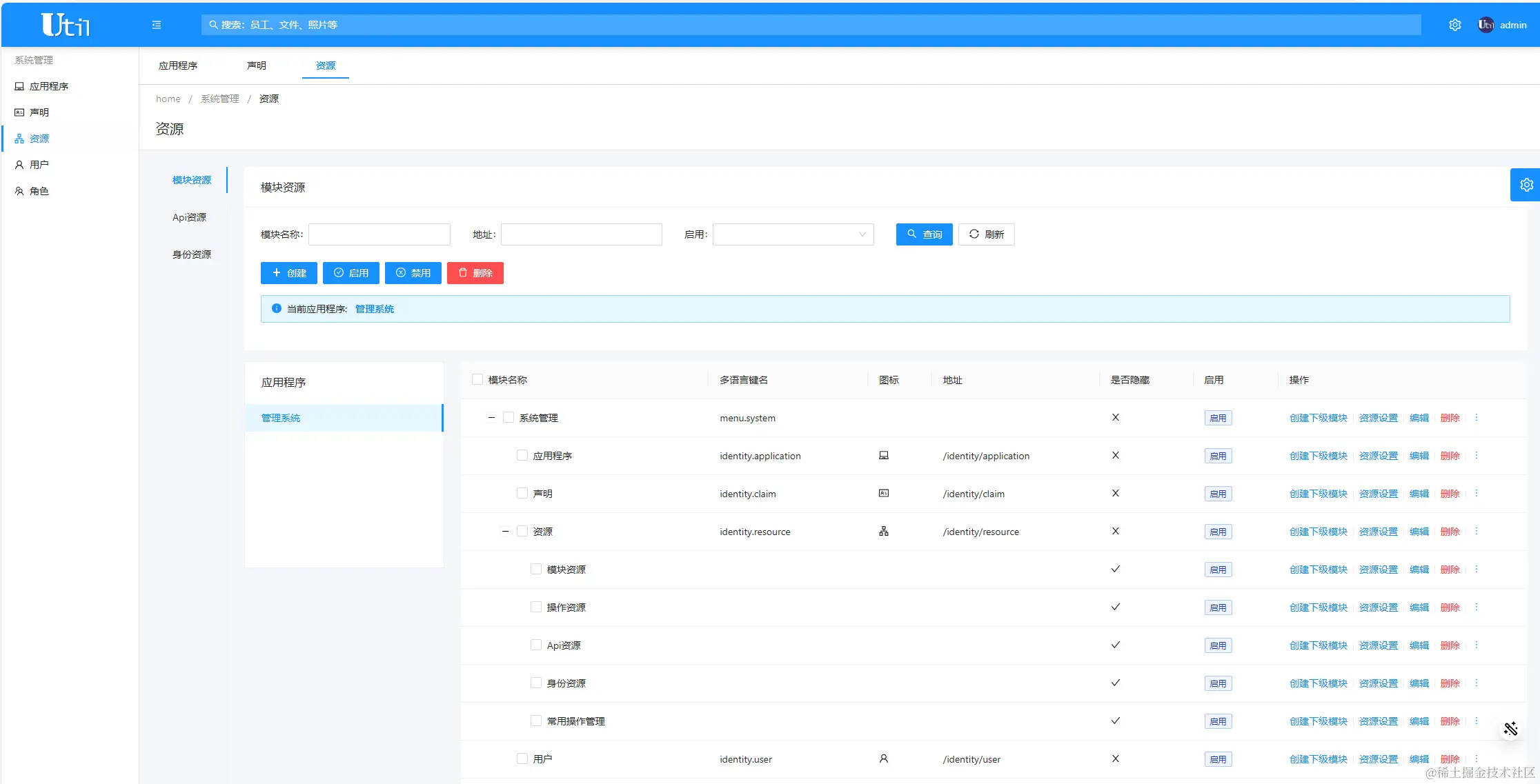The image size is (1540, 784).
Task: Open the header settings gear icon
Action: (1454, 25)
